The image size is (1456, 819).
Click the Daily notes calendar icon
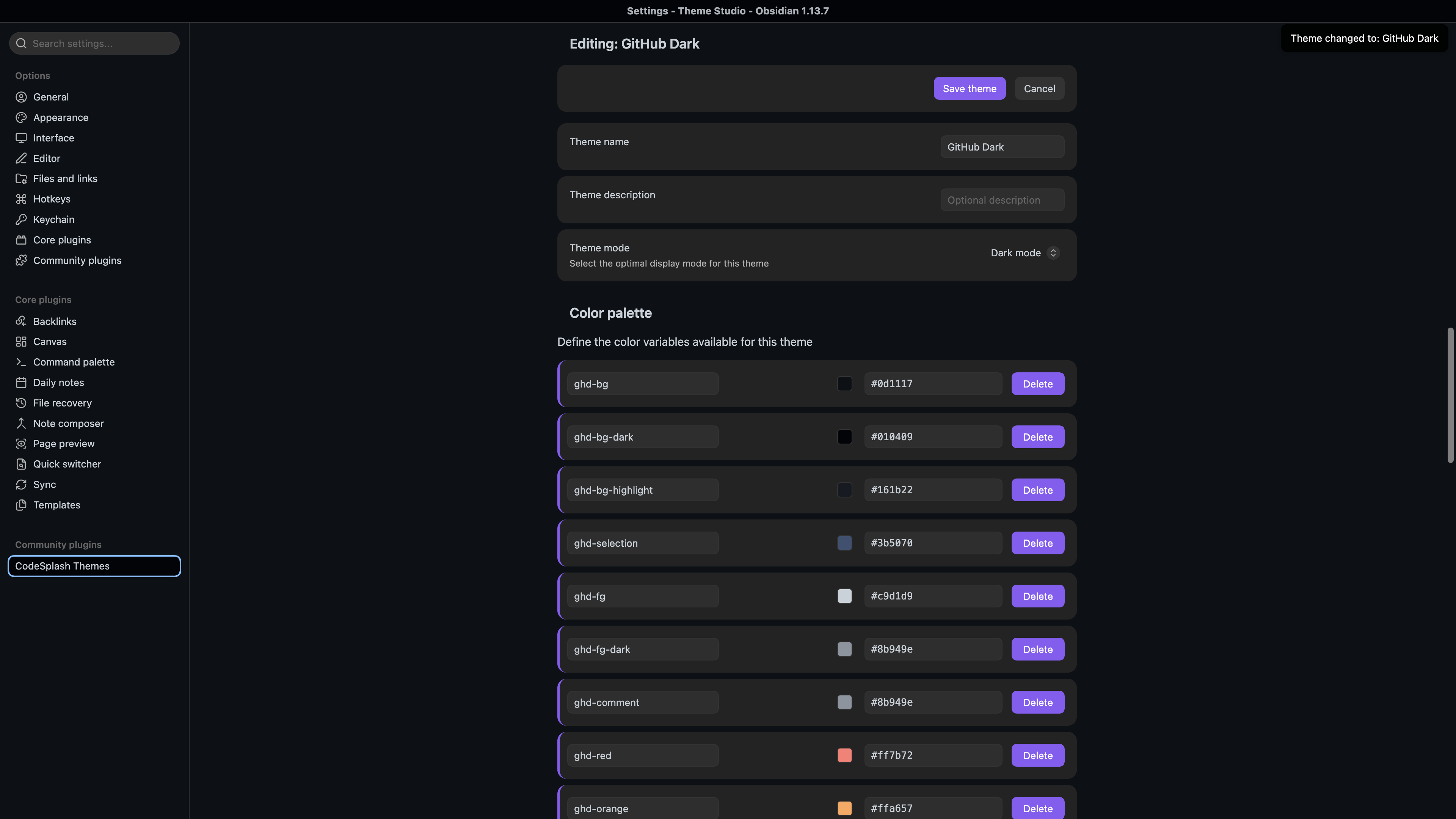21,383
